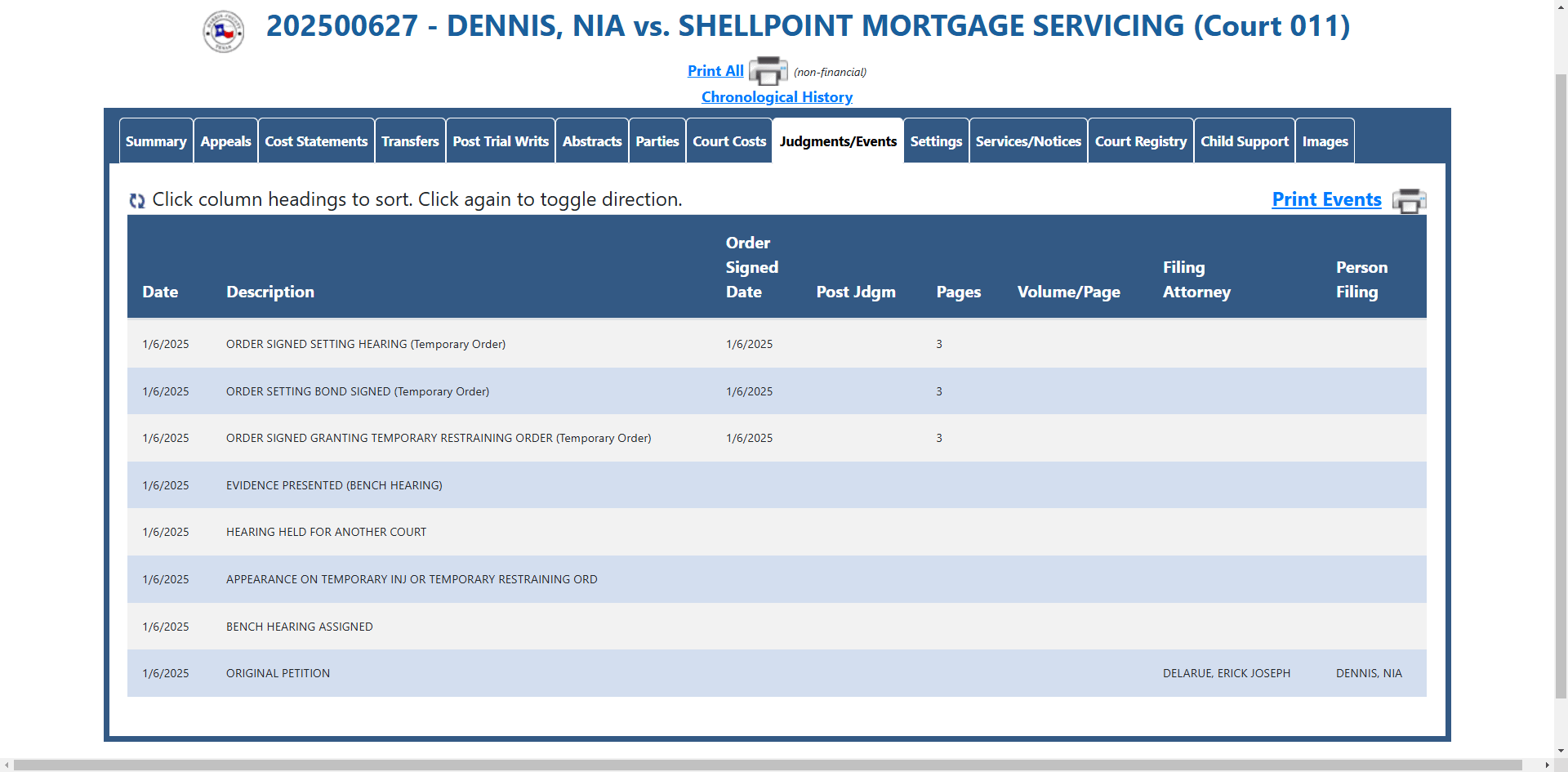Click the county seal logo icon
This screenshot has height=772, width=1568.
tap(223, 32)
